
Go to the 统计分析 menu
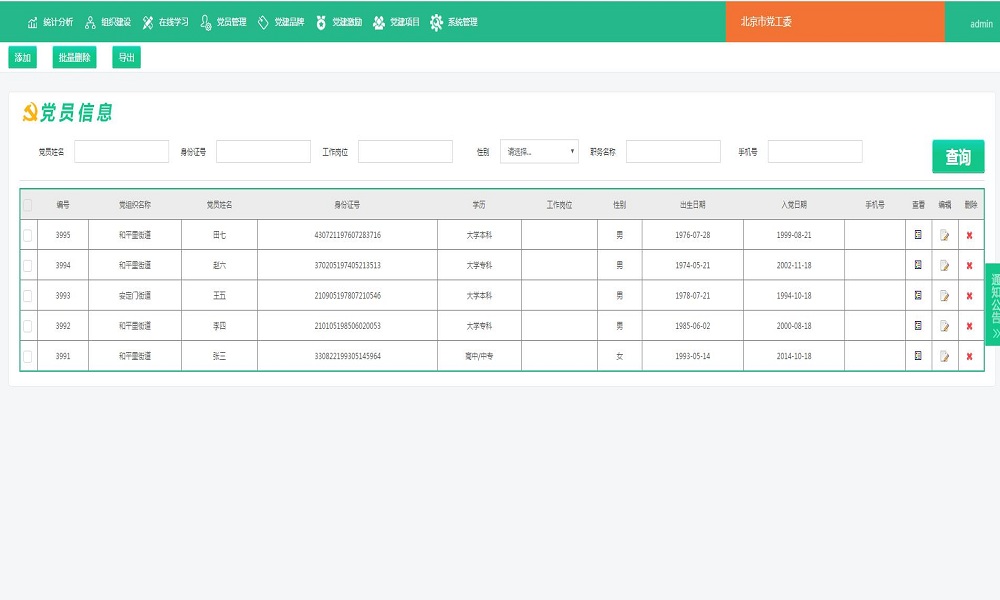[50, 22]
